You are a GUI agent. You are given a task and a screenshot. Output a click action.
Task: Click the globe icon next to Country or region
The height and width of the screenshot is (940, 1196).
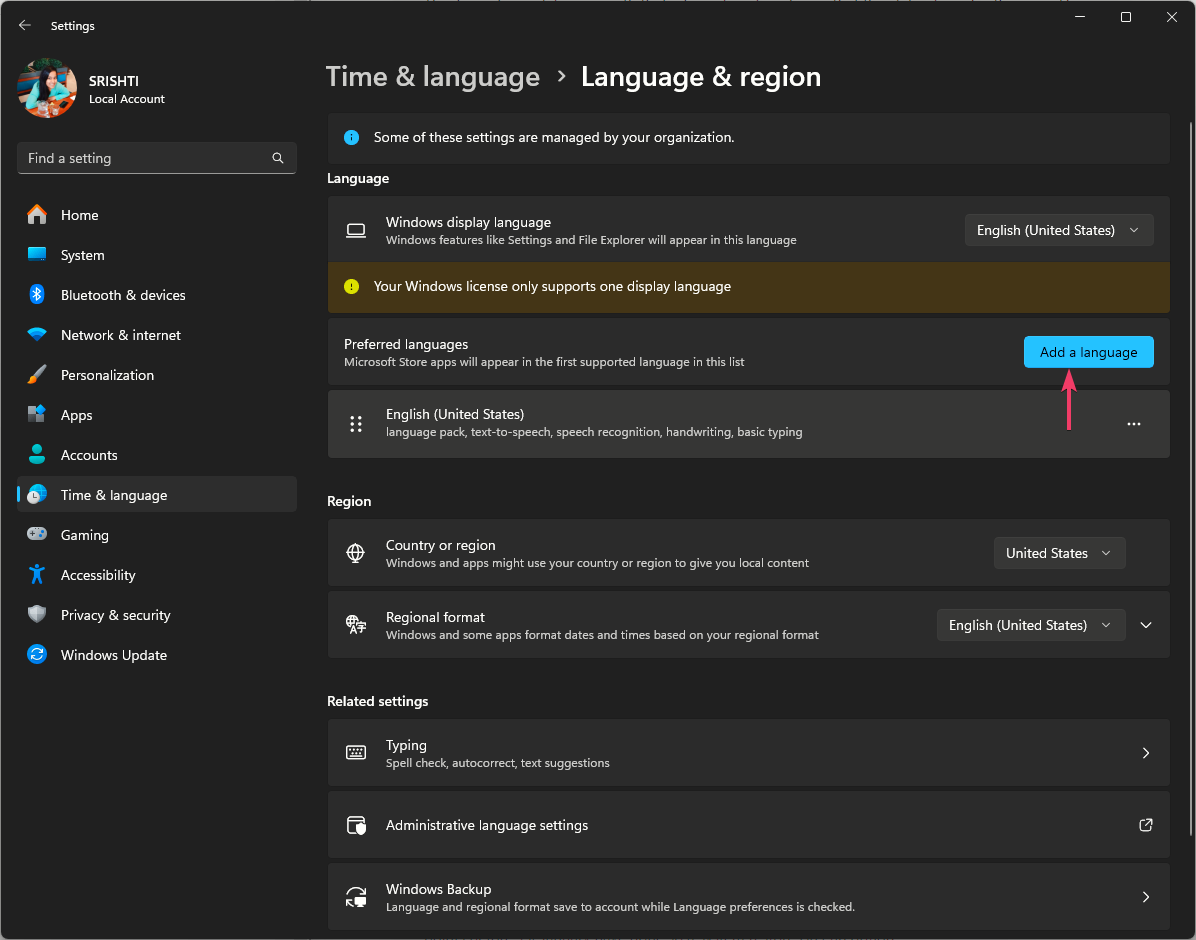tap(356, 552)
